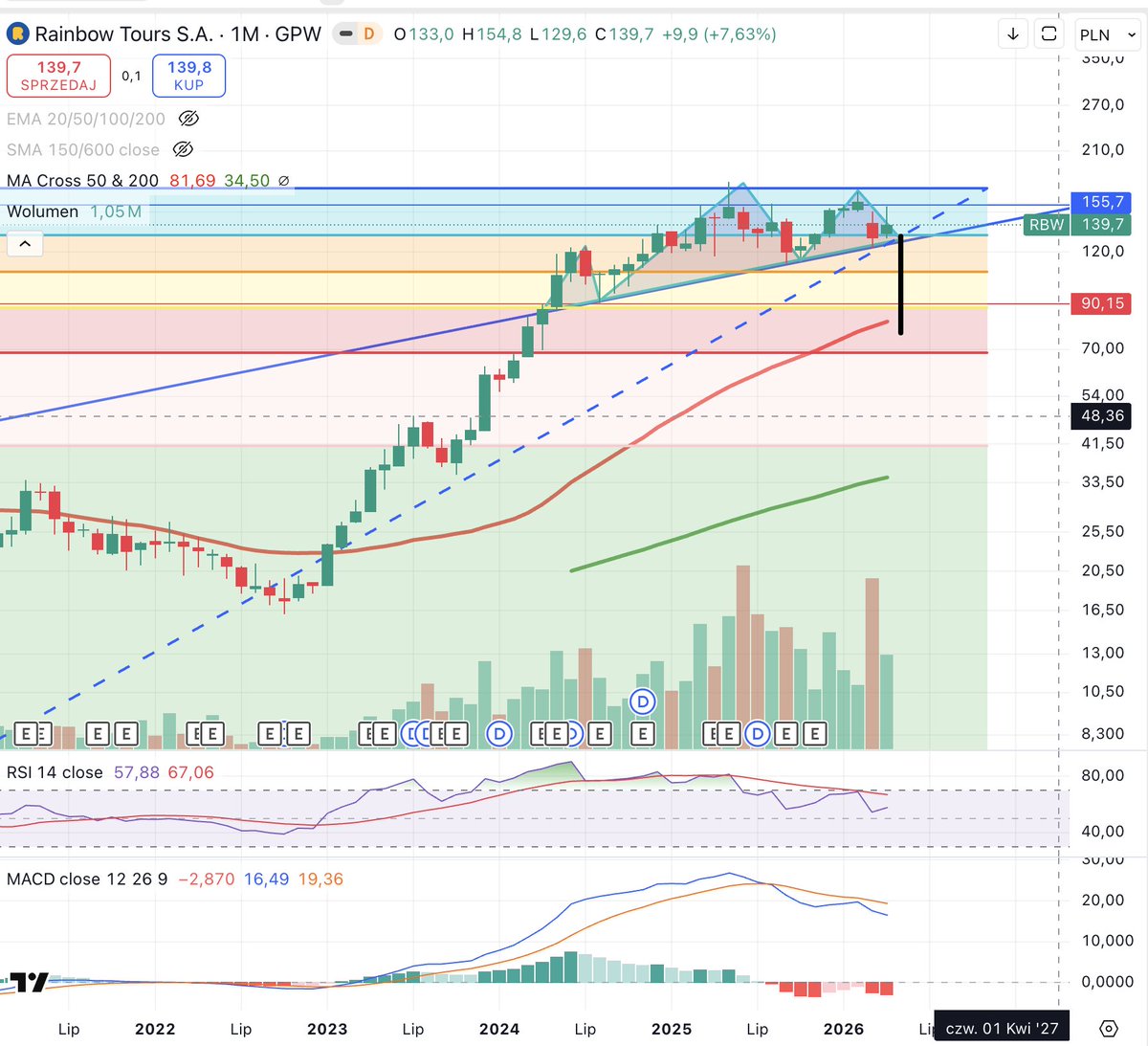Click the 2025 label on the time axis
Screen dimensions: 1148x1046
672,1029
